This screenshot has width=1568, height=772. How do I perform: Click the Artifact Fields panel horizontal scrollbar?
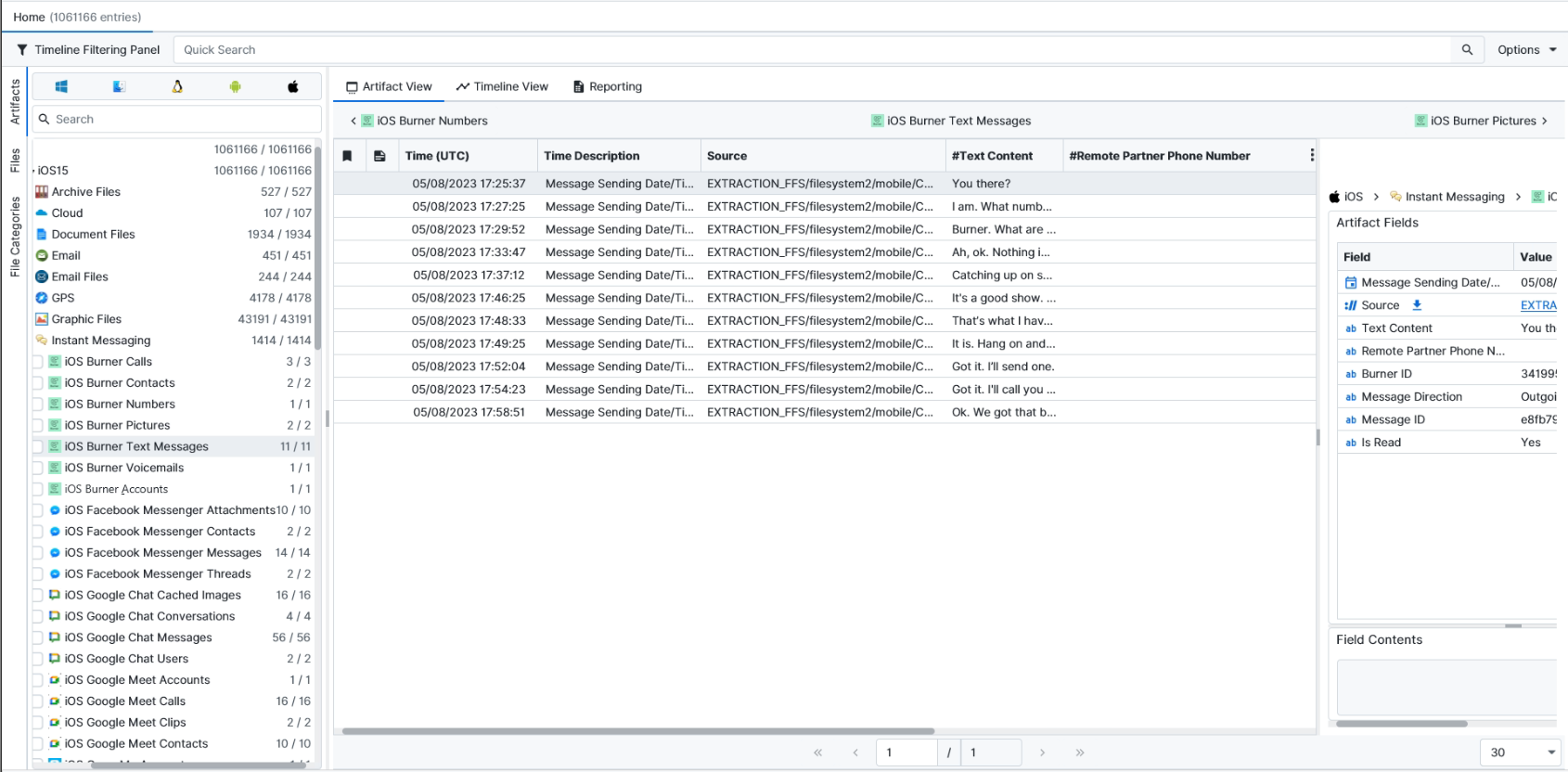1402,724
